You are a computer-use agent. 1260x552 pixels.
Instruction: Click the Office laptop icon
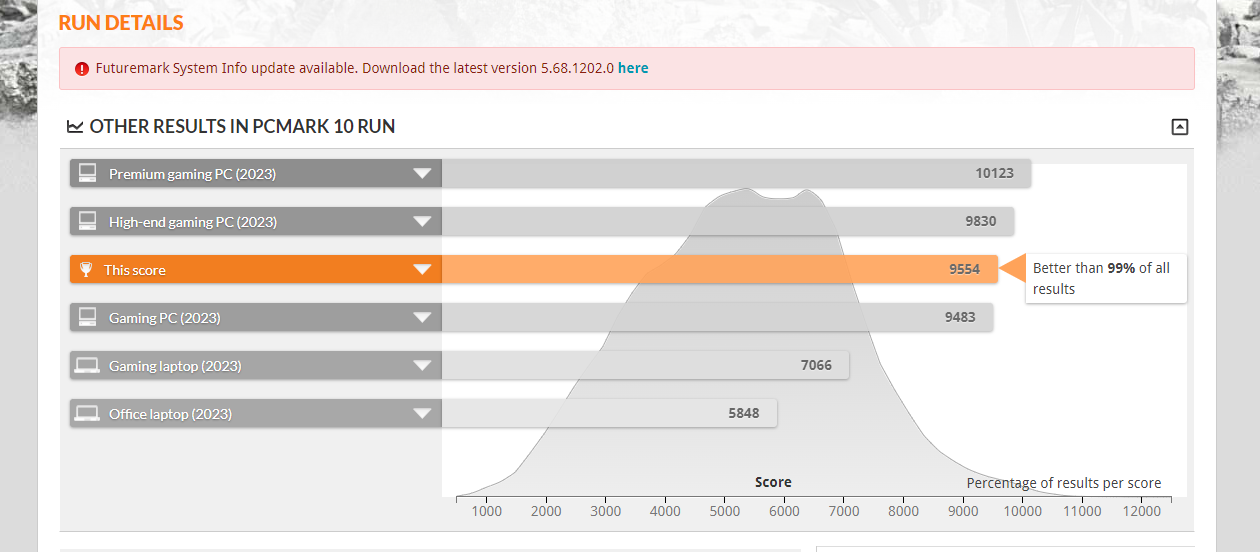coord(87,413)
